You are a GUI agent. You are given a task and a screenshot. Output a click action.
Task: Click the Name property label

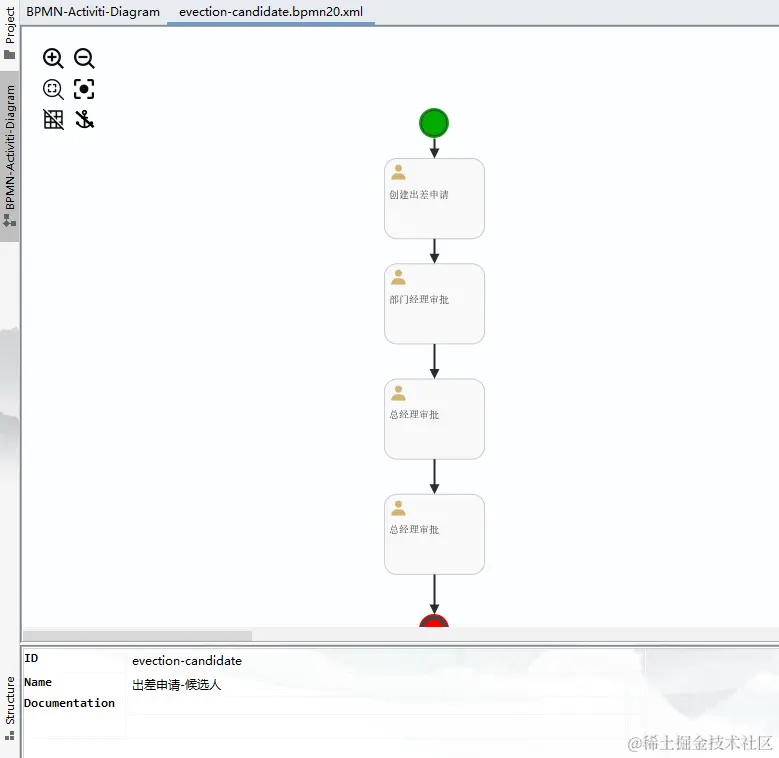[38, 682]
